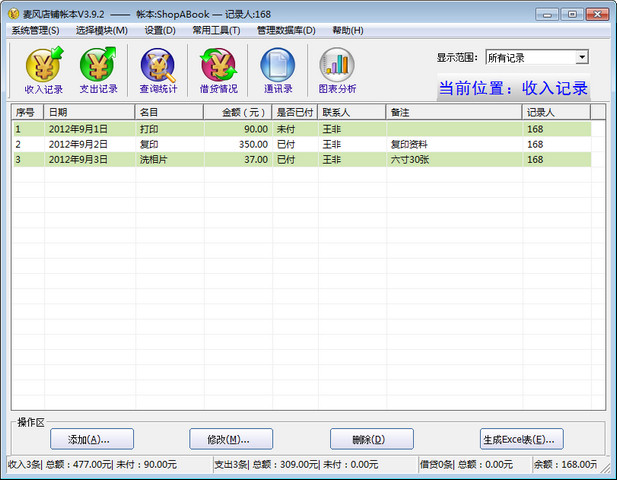Click the 查询统计 query statistics icon
This screenshot has height=480, width=617.
coord(158,70)
